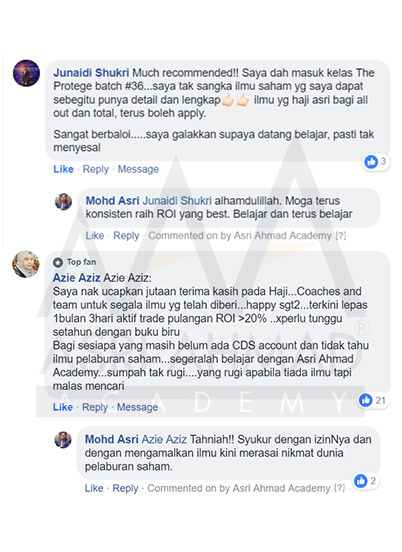Like Mohd Asri's reply to Junaidi
Screen dimensions: 402x552
tap(95, 235)
